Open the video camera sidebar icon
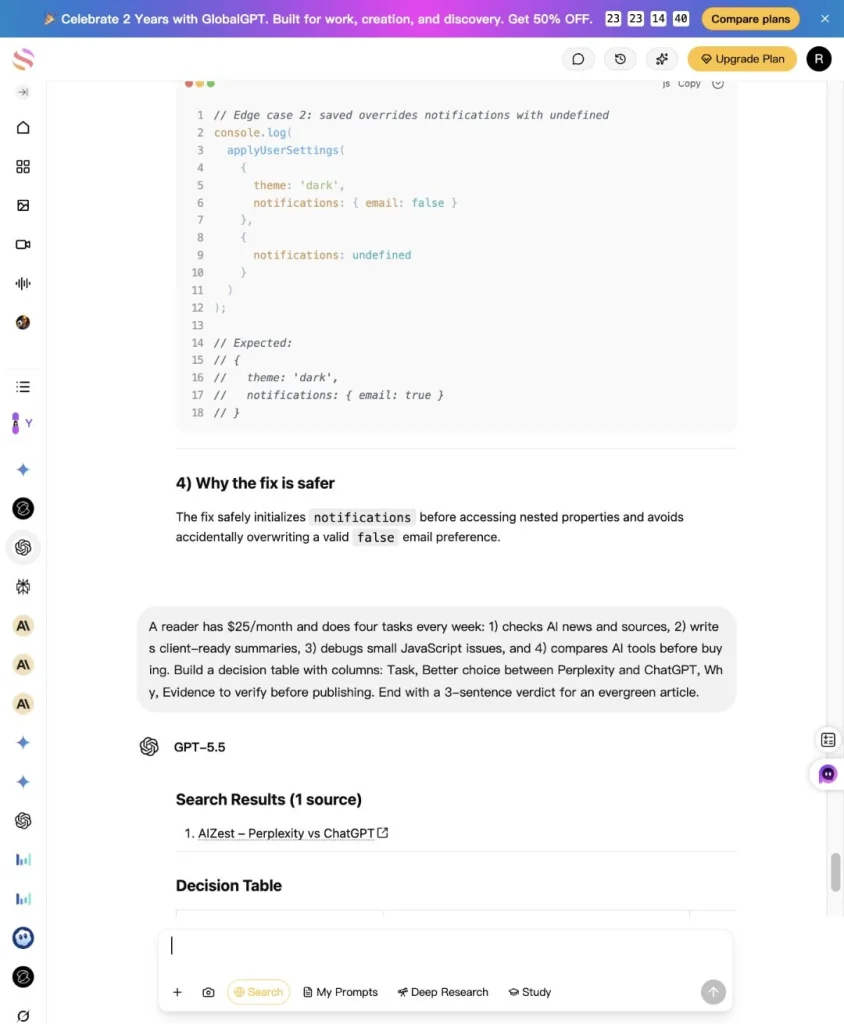This screenshot has height=1024, width=844. pos(23,244)
